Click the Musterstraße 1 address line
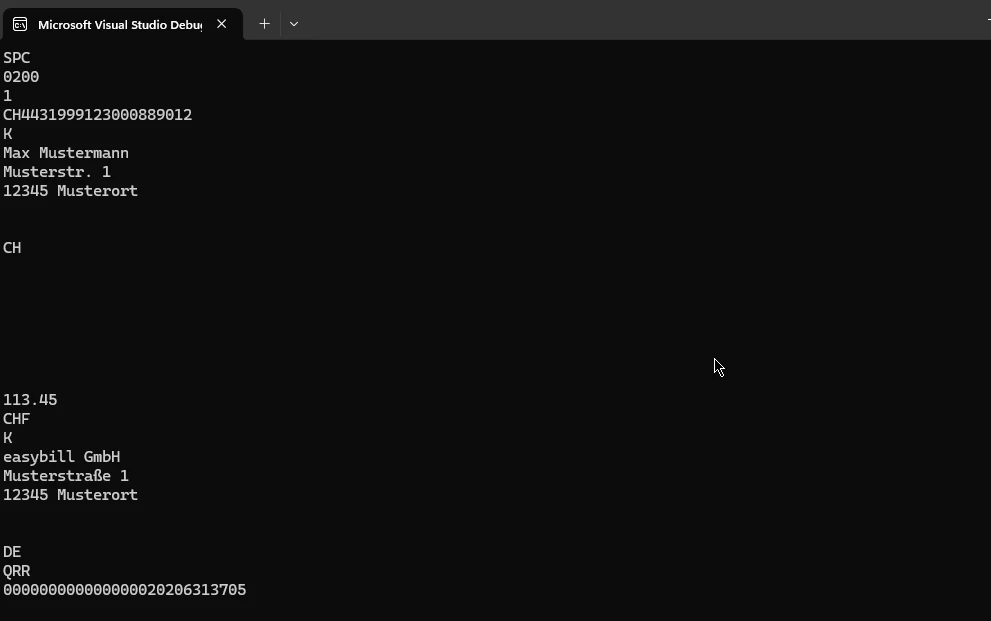991x621 pixels. (x=66, y=476)
